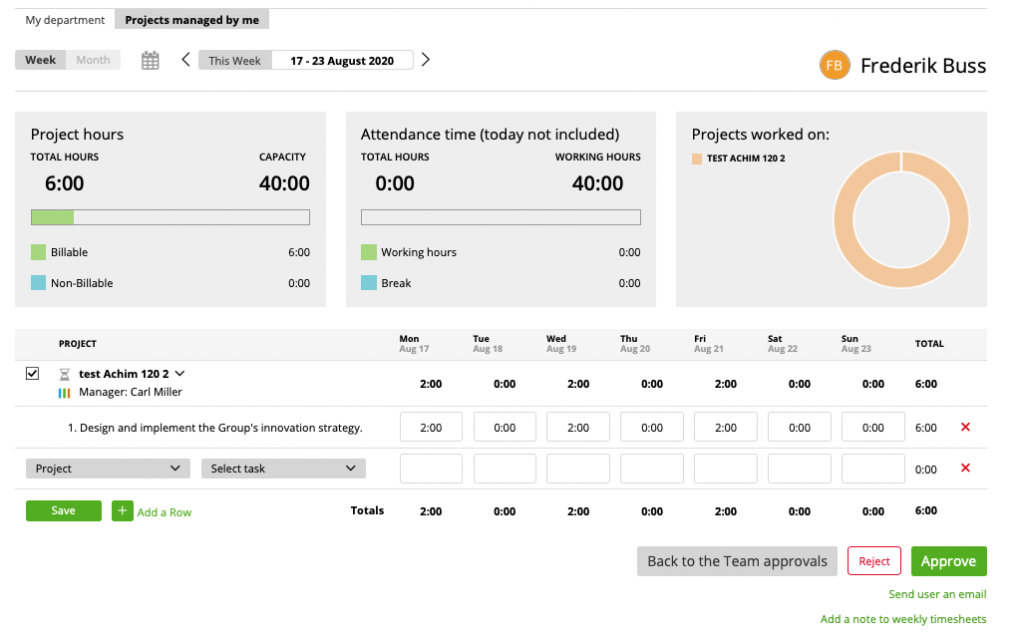Go to next week using the right arrow
Image resolution: width=1024 pixels, height=636 pixels.
[425, 59]
